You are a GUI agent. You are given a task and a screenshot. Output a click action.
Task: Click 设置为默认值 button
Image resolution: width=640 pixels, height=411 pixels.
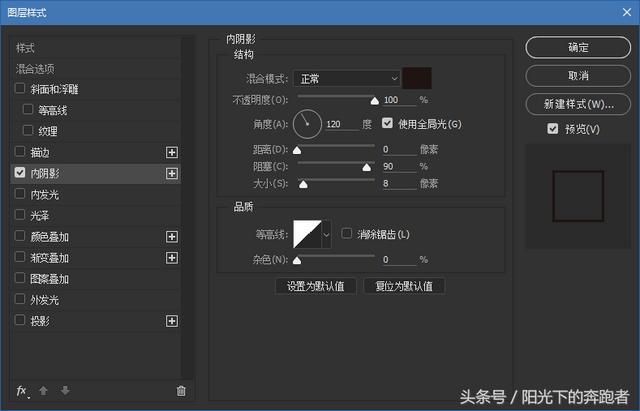[x=316, y=286]
